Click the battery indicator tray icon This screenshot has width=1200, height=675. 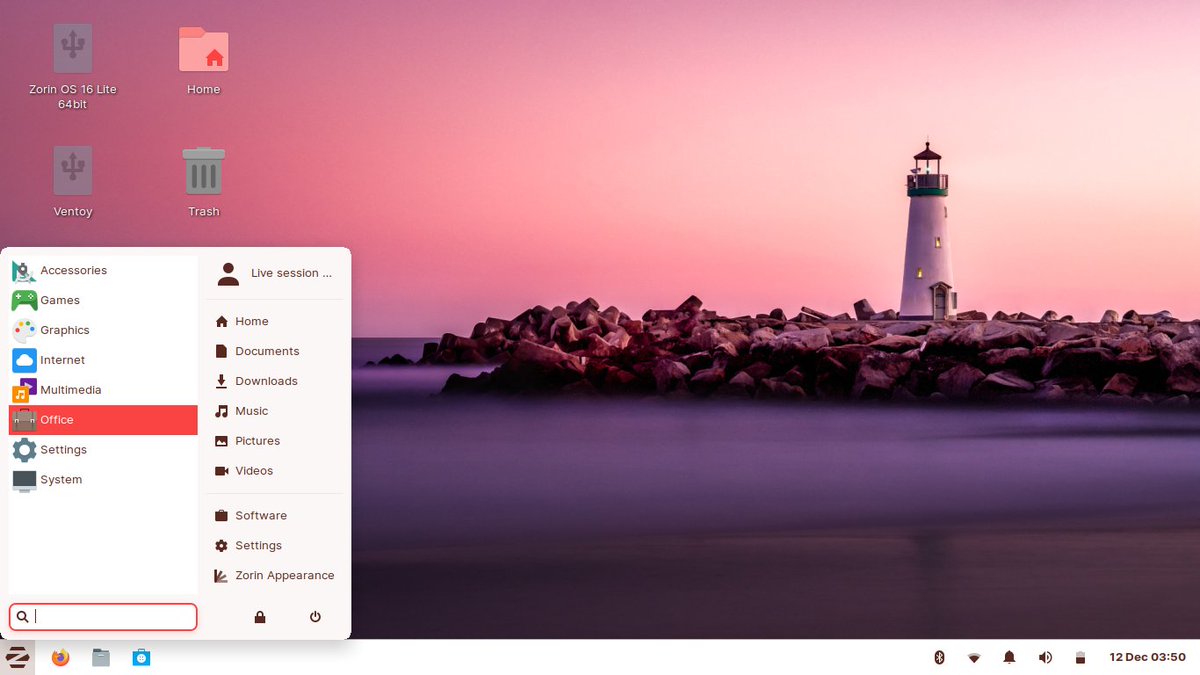(x=1080, y=657)
